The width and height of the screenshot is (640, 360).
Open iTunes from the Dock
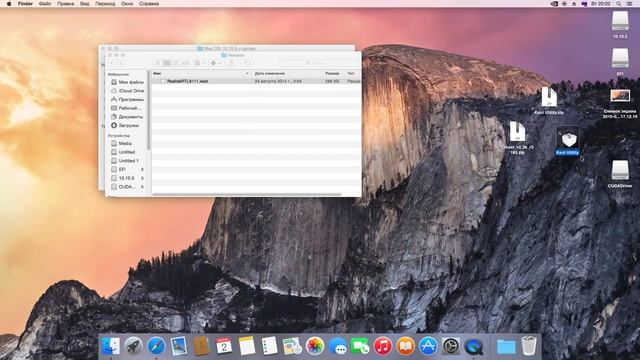pyautogui.click(x=383, y=346)
